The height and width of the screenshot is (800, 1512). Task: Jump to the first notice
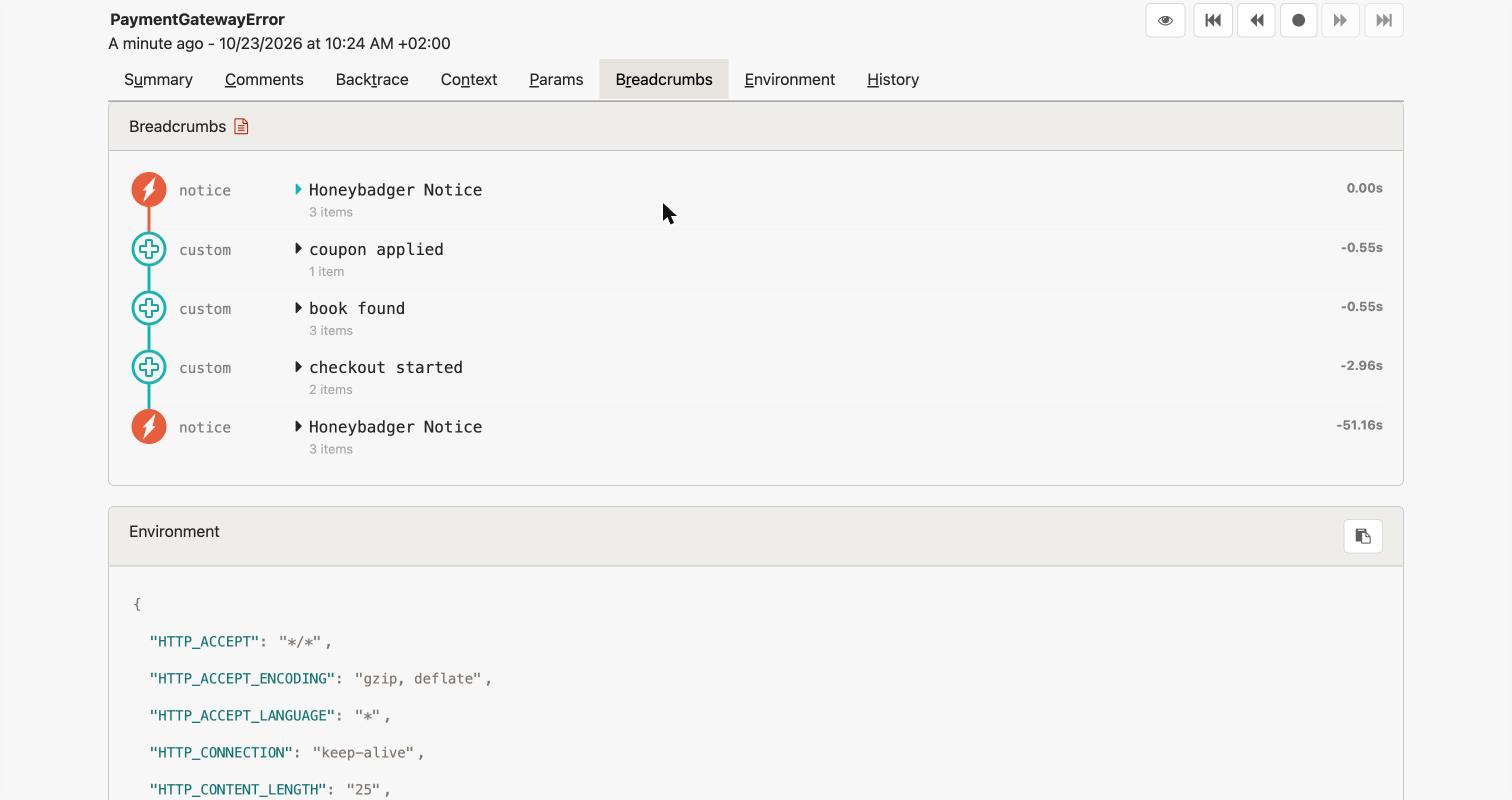1213,20
